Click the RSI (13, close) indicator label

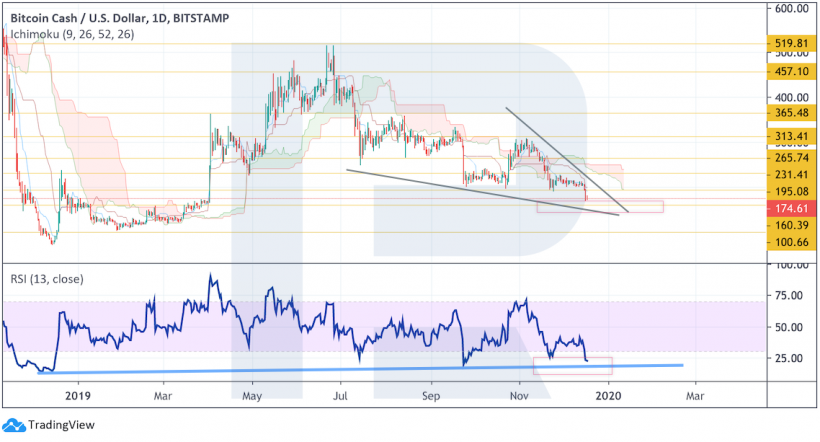pyautogui.click(x=47, y=279)
